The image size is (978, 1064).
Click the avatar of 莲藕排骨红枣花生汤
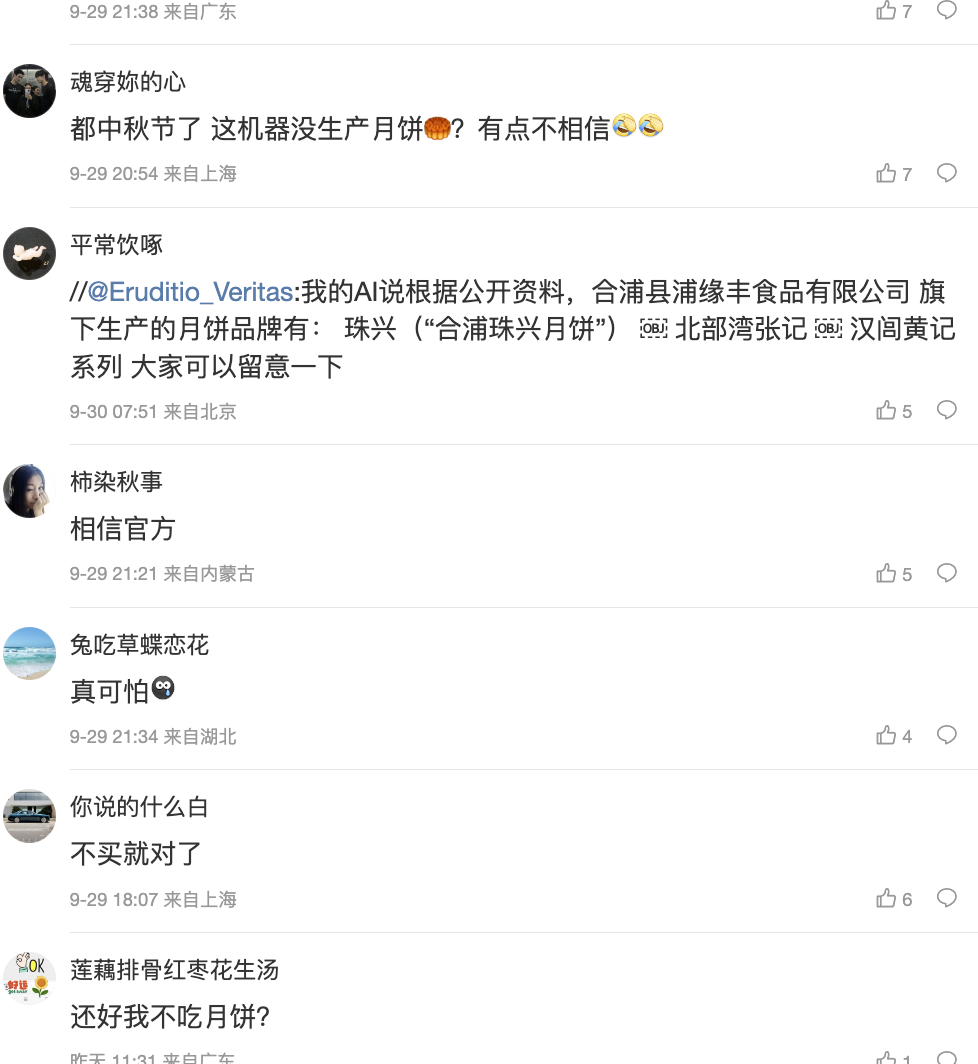click(x=29, y=979)
